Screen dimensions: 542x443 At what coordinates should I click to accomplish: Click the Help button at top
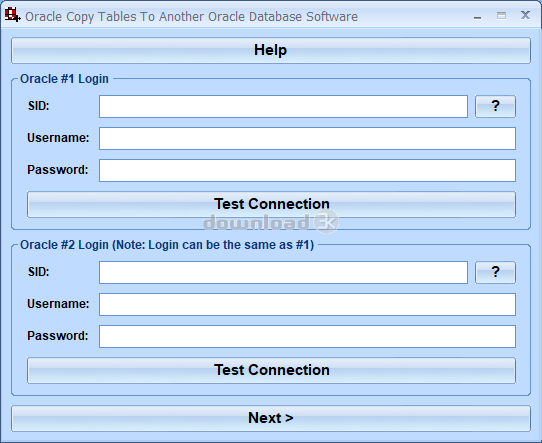point(271,50)
